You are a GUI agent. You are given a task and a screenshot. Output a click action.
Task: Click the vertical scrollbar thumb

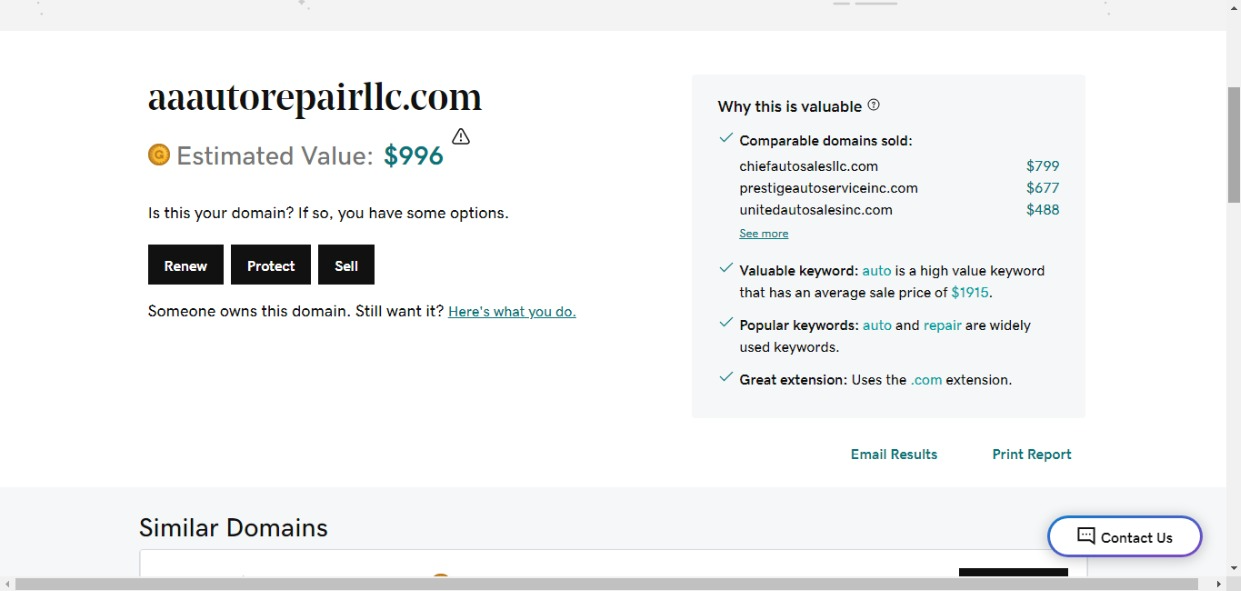point(1233,145)
